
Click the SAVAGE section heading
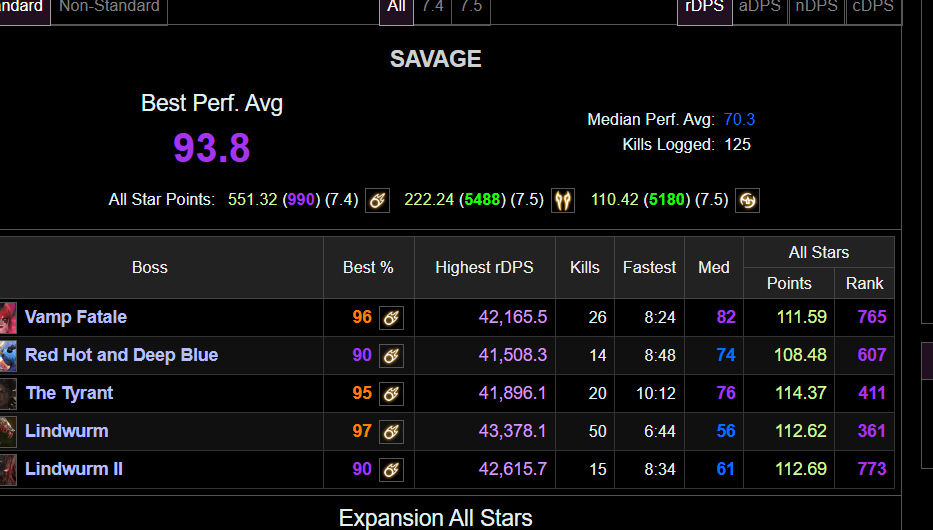tap(436, 59)
